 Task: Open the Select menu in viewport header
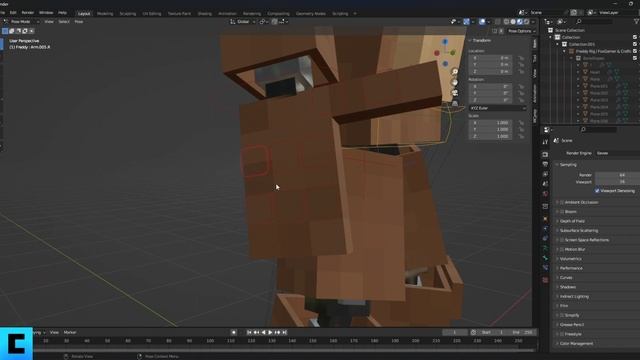(64, 22)
